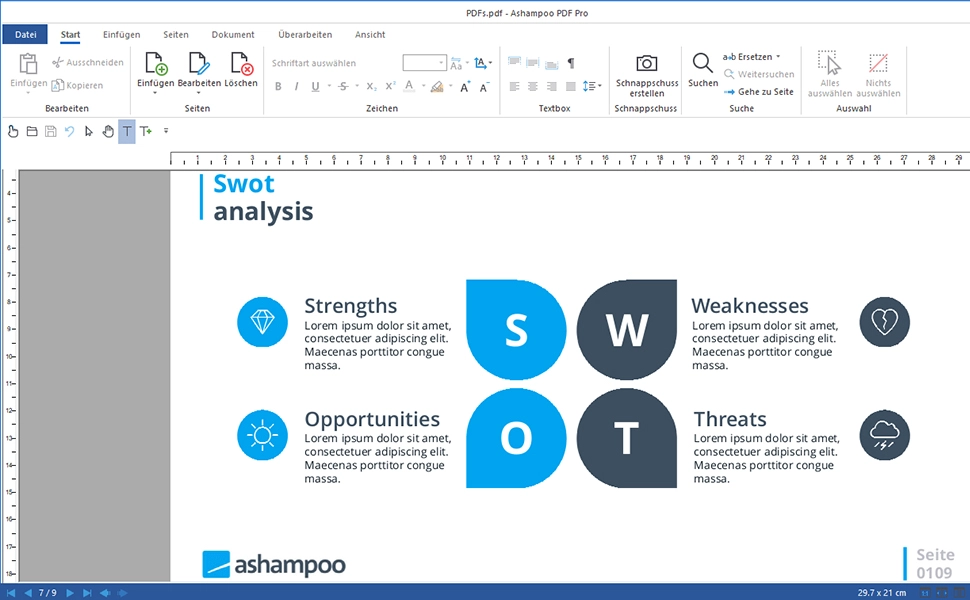This screenshot has height=600, width=970.
Task: Expand the line spacing dropdown
Action: (596, 87)
